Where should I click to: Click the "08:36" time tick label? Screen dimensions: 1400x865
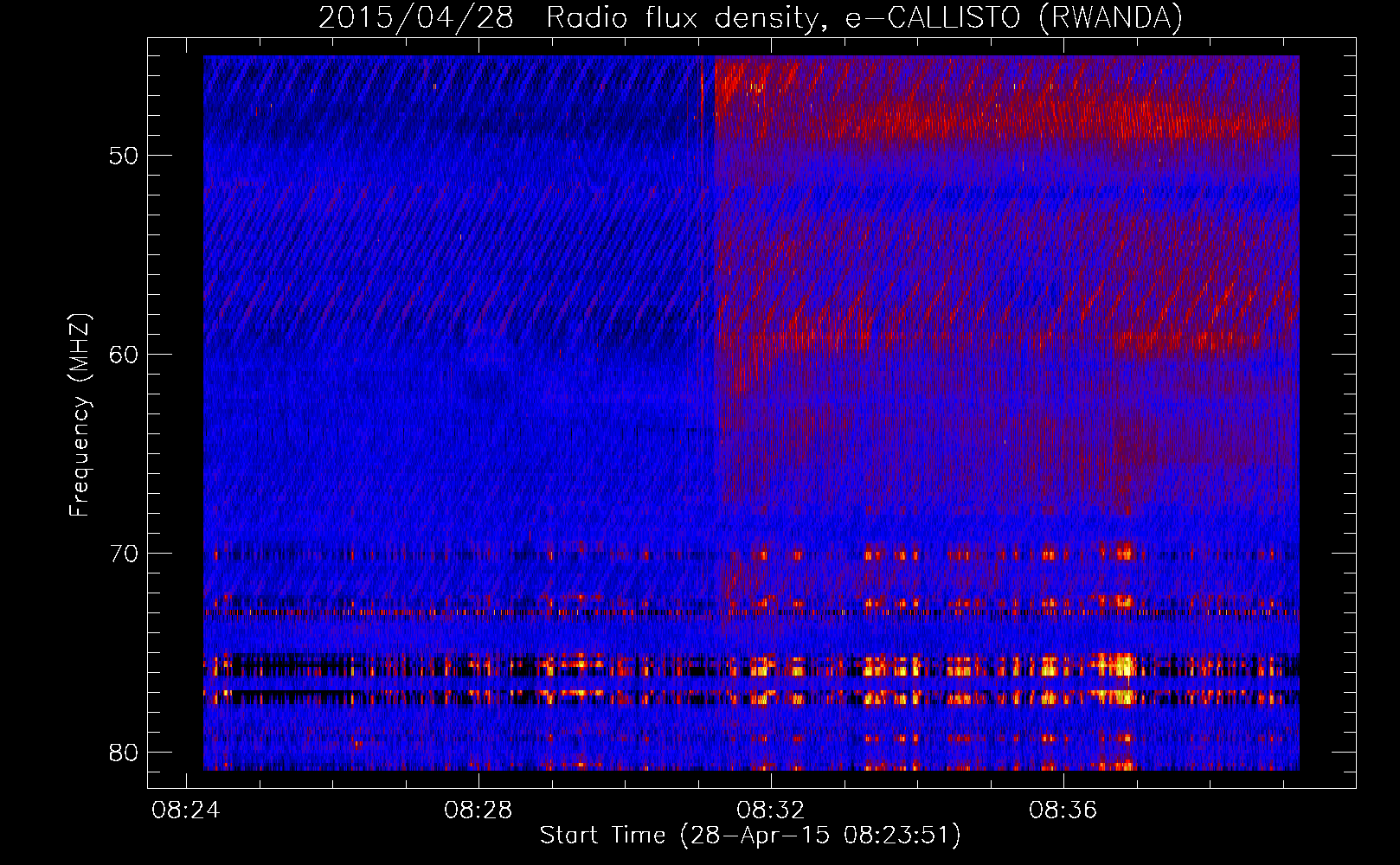[1063, 811]
